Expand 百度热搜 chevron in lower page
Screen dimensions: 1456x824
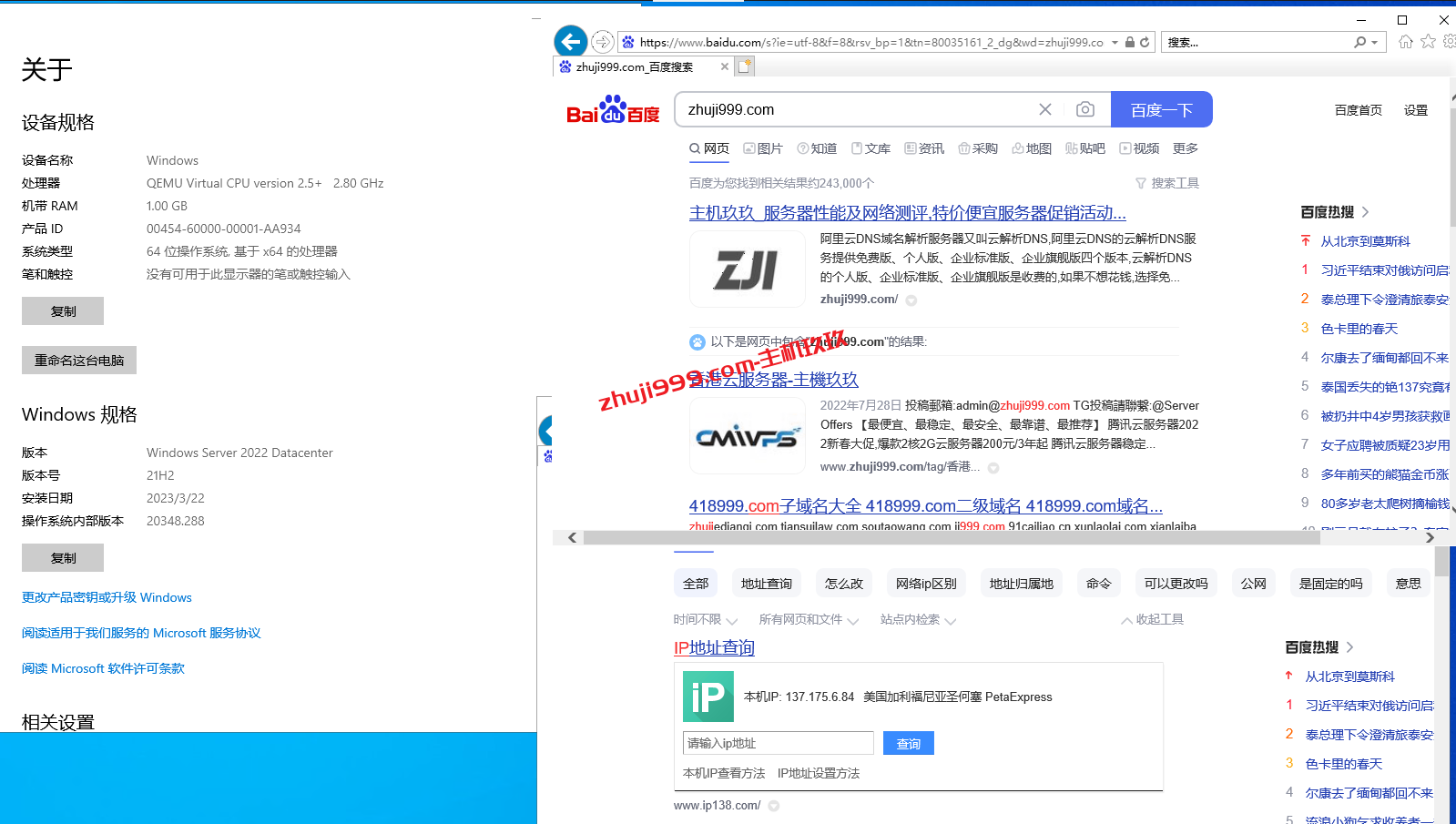coord(1349,647)
